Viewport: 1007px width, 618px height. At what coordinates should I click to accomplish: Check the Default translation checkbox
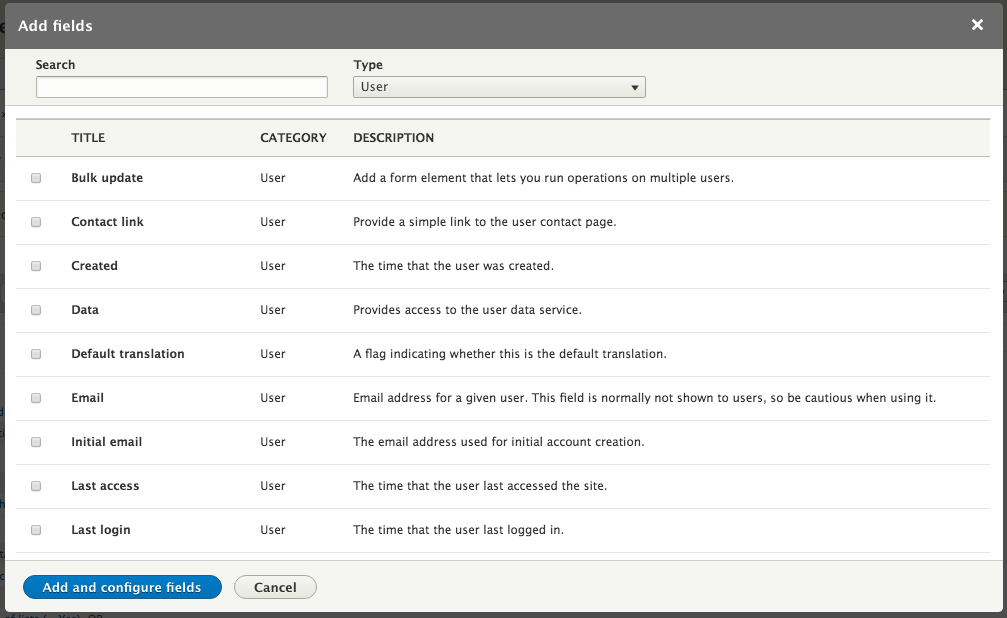36,354
